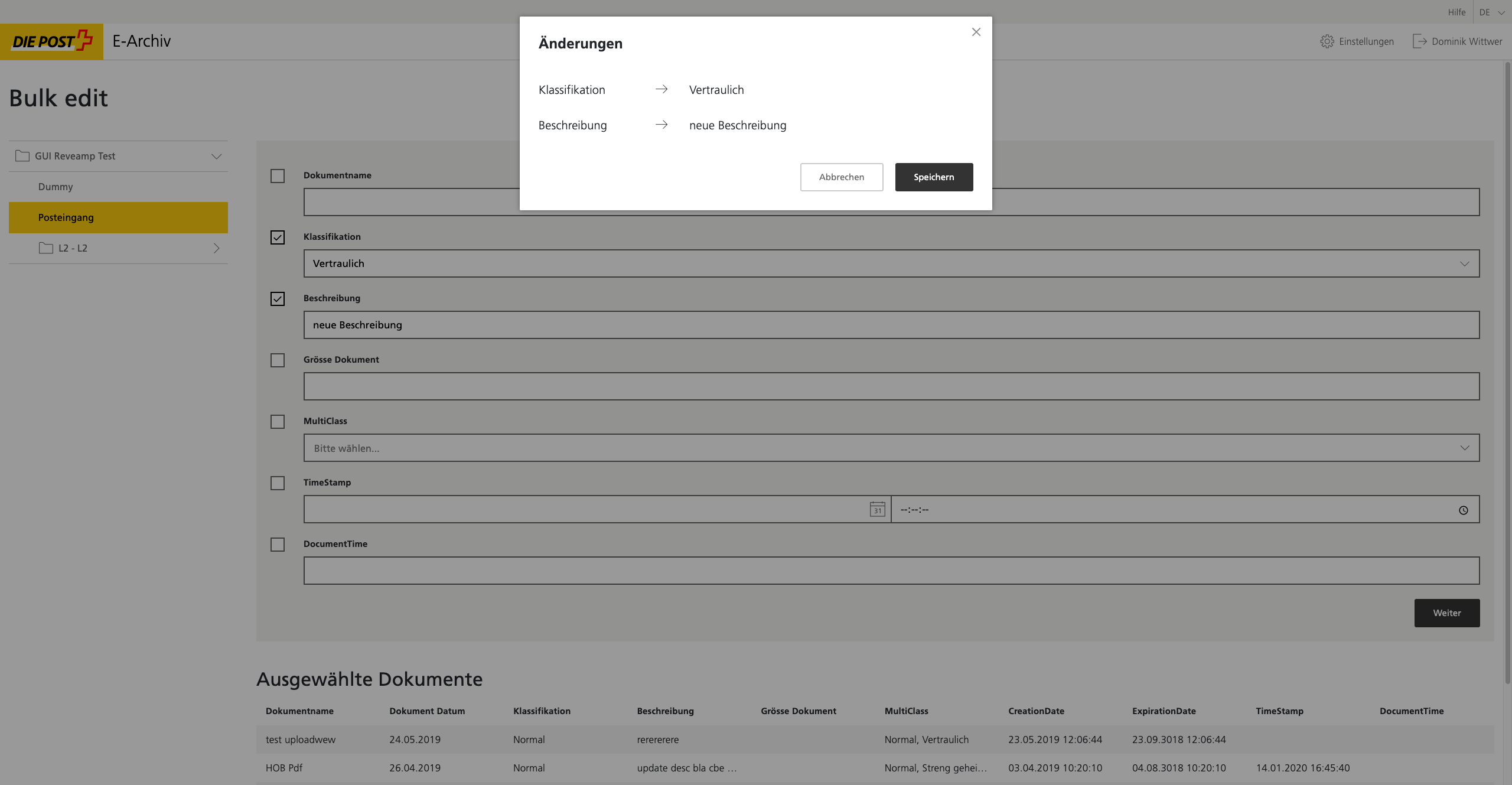This screenshot has width=1512, height=785.
Task: Click the E-Archiv title
Action: pyautogui.click(x=142, y=41)
